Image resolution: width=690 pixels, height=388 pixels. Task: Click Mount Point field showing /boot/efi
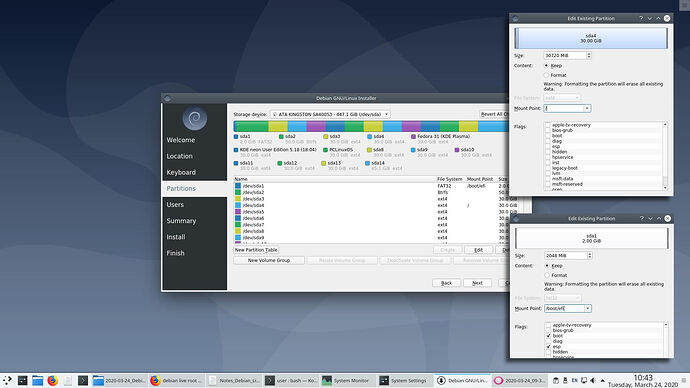pos(564,308)
